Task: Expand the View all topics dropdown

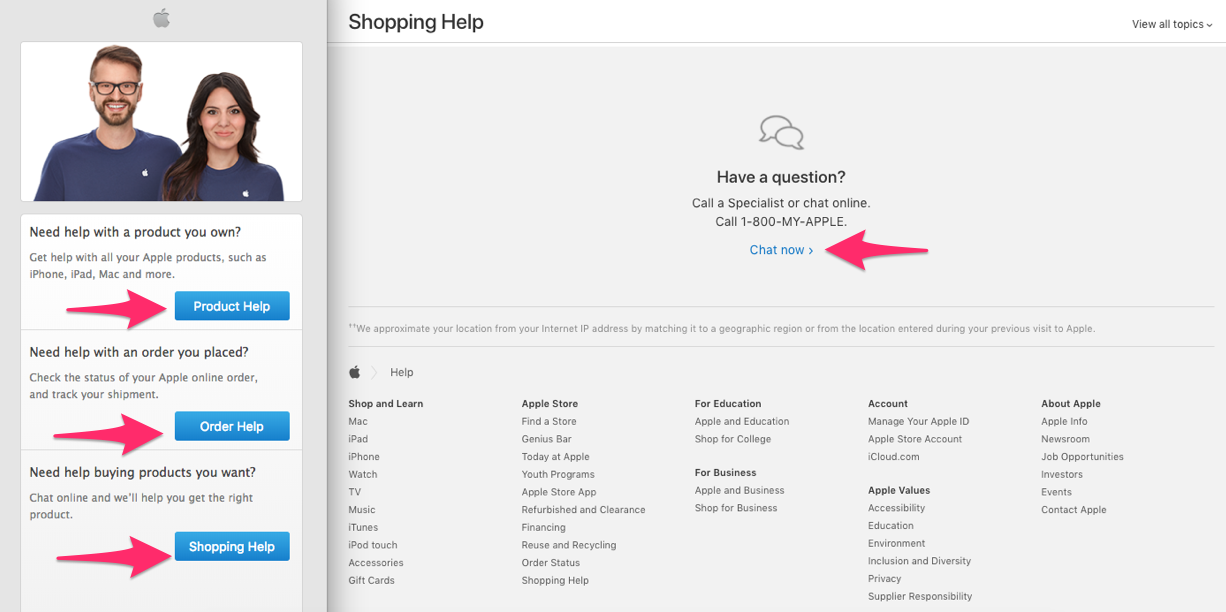Action: tap(1172, 24)
